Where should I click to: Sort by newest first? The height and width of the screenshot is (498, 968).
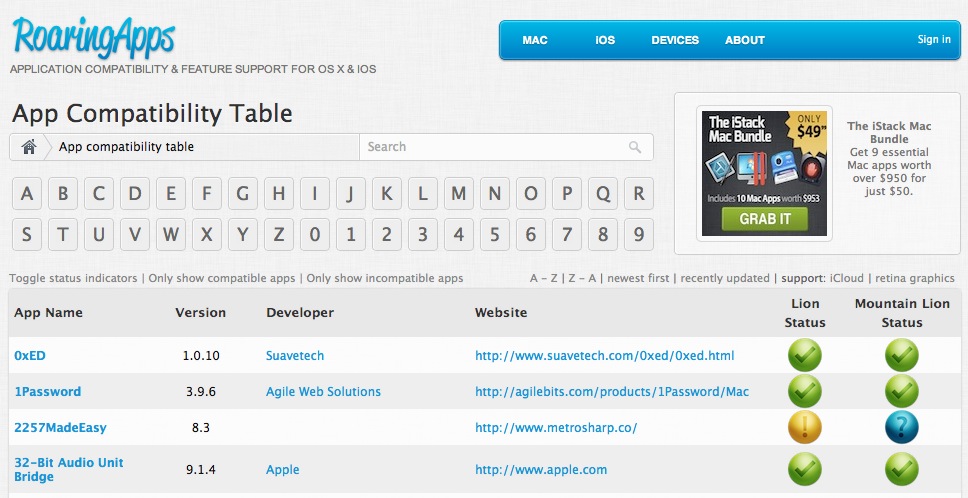tap(638, 278)
